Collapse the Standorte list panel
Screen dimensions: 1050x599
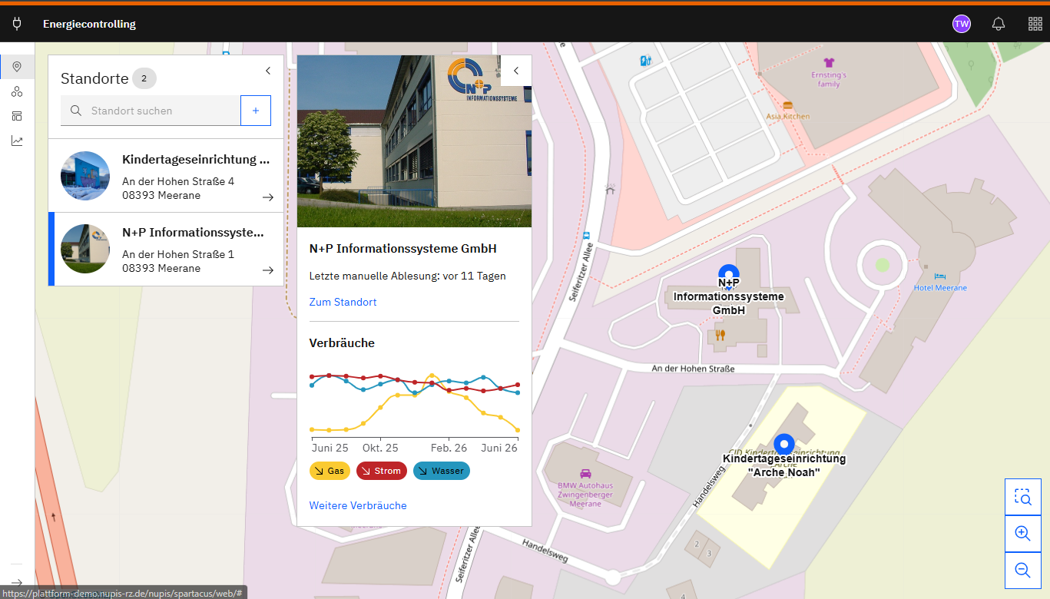tap(268, 71)
